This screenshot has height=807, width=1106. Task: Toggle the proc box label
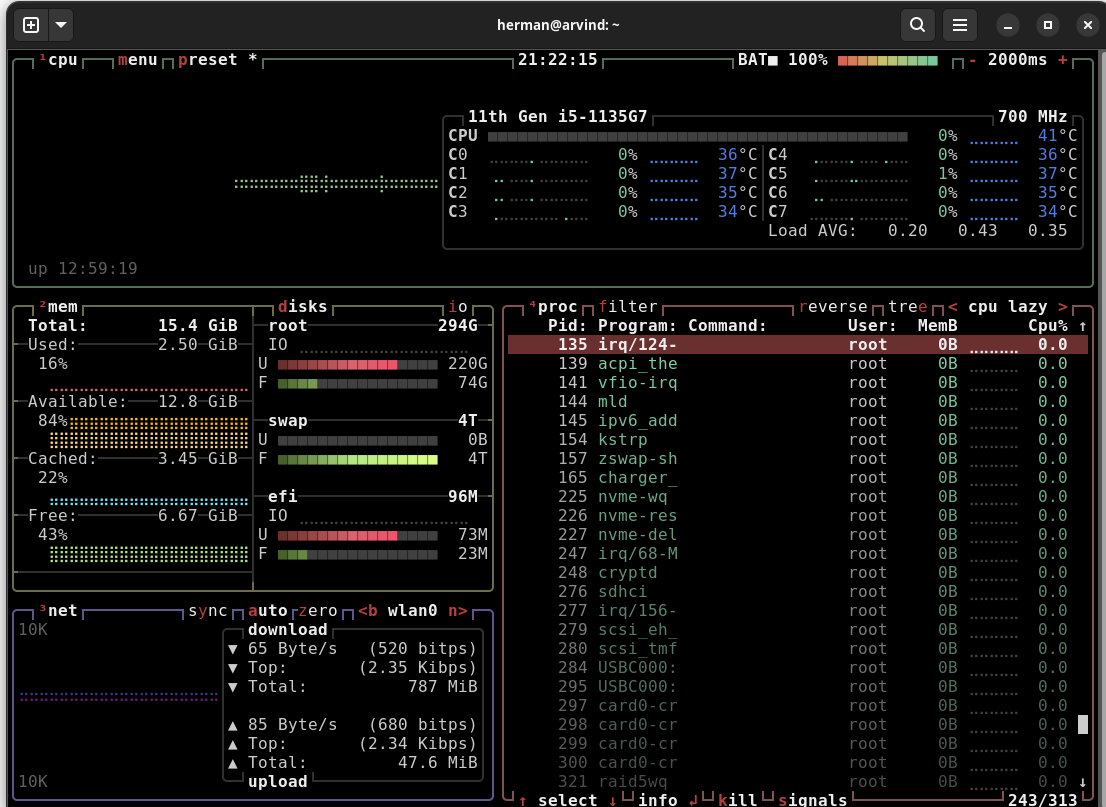(552, 307)
